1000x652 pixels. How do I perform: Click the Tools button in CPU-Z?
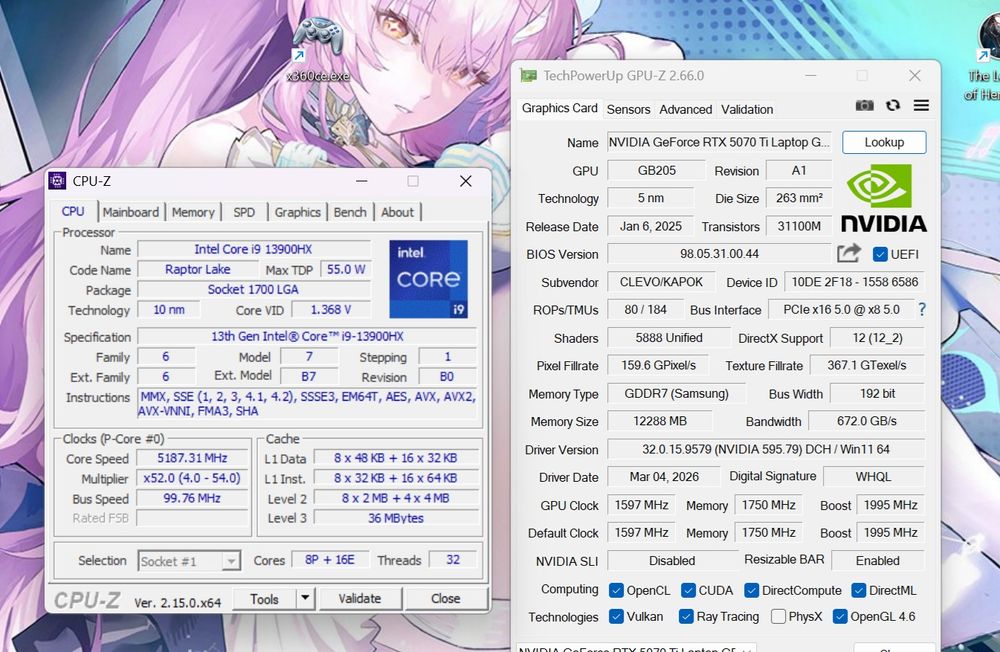pyautogui.click(x=264, y=598)
